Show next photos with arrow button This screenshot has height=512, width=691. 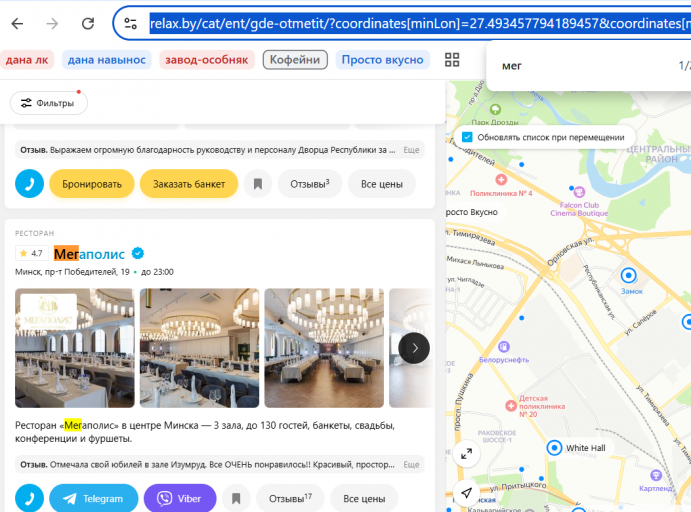pos(414,348)
